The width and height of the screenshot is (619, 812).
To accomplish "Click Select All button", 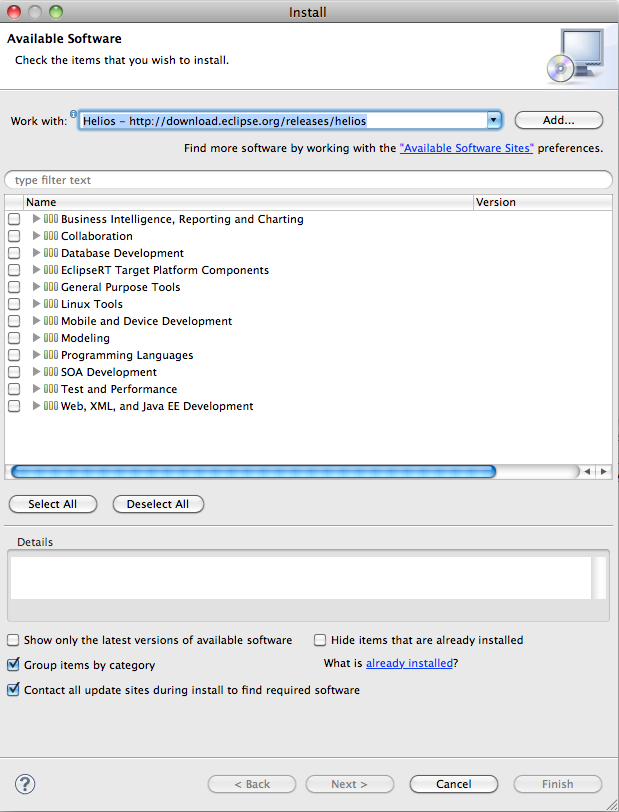I will pos(53,504).
